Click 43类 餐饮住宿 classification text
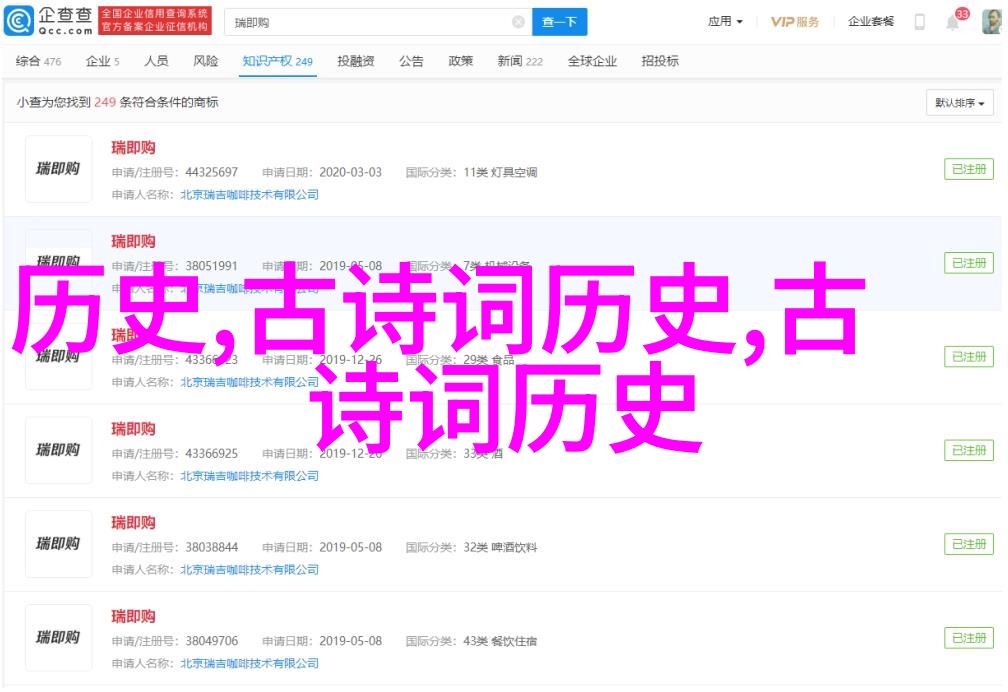Image resolution: width=1008 pixels, height=692 pixels. (500, 641)
